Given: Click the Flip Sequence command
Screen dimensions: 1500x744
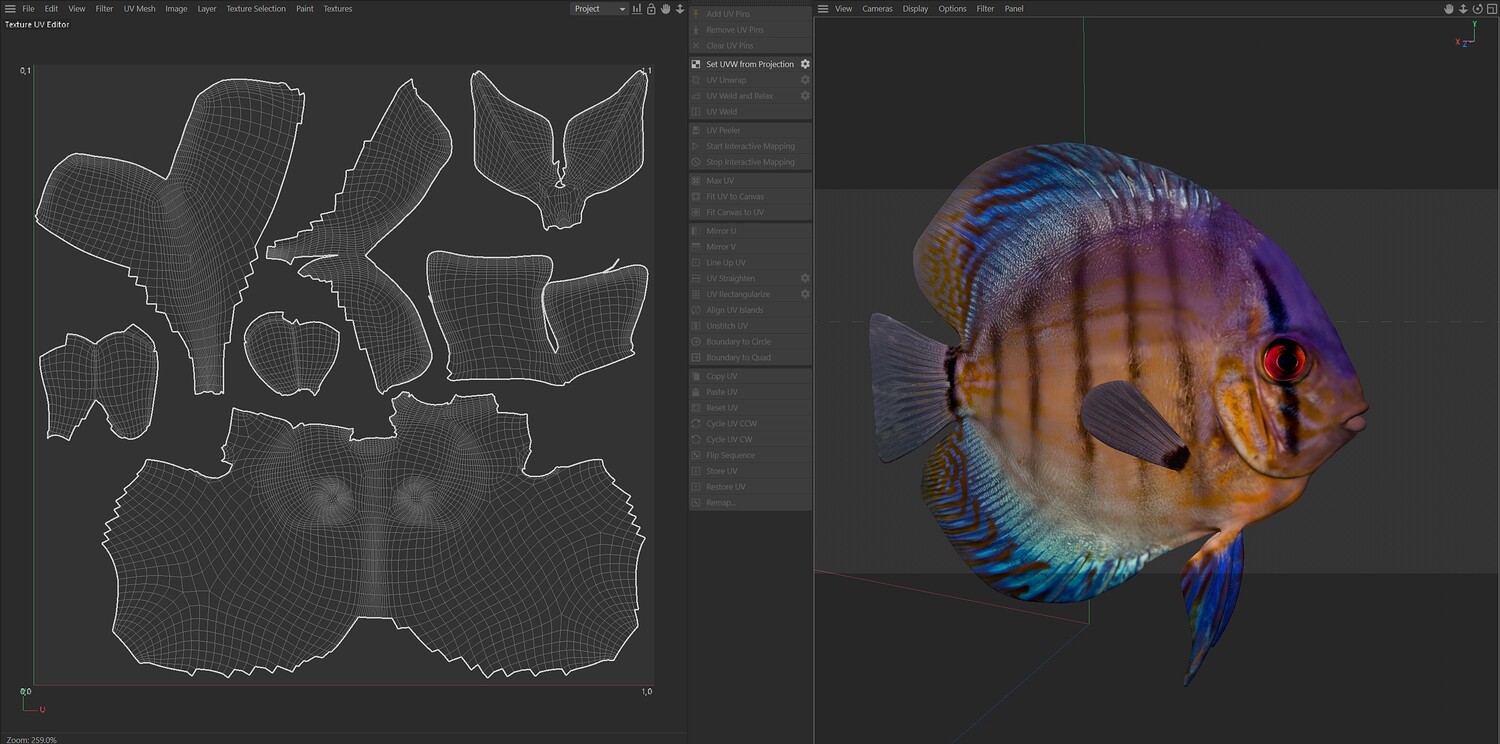Looking at the screenshot, I should pos(731,456).
